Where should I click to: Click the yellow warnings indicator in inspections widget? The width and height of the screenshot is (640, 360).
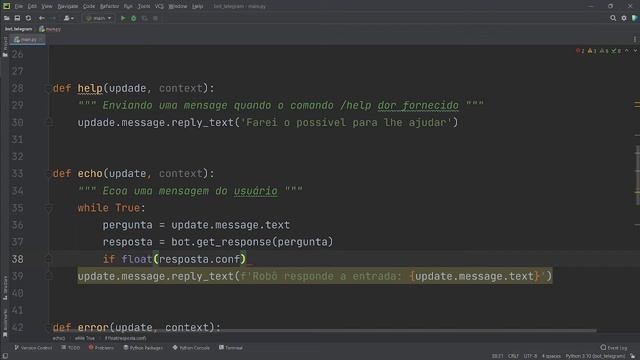[592, 51]
